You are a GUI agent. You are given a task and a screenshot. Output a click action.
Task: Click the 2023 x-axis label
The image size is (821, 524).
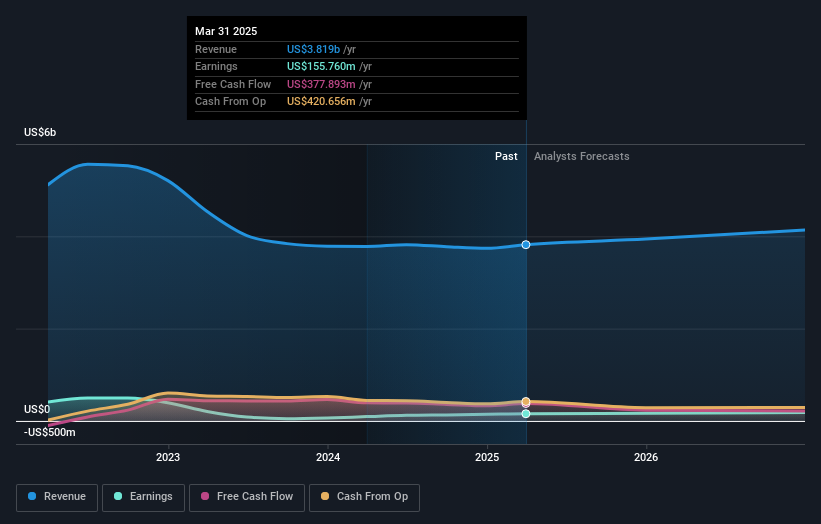[168, 457]
